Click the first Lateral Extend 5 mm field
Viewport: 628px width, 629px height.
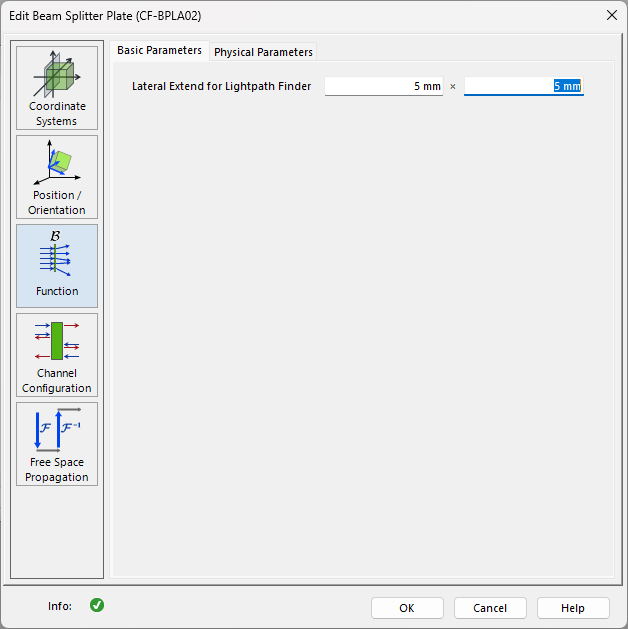384,86
